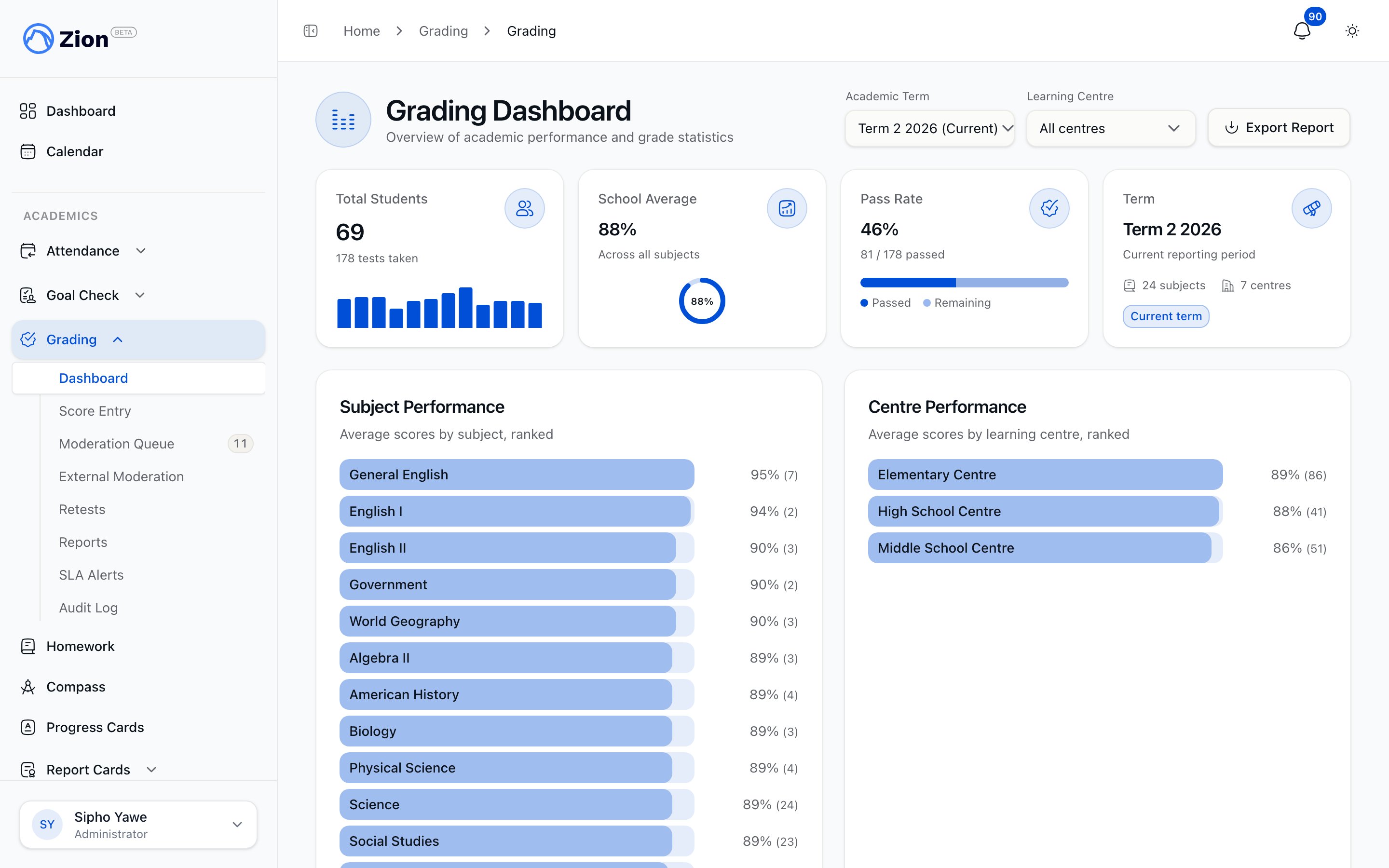This screenshot has width=1389, height=868.
Task: Click the Report Cards icon
Action: [27, 769]
